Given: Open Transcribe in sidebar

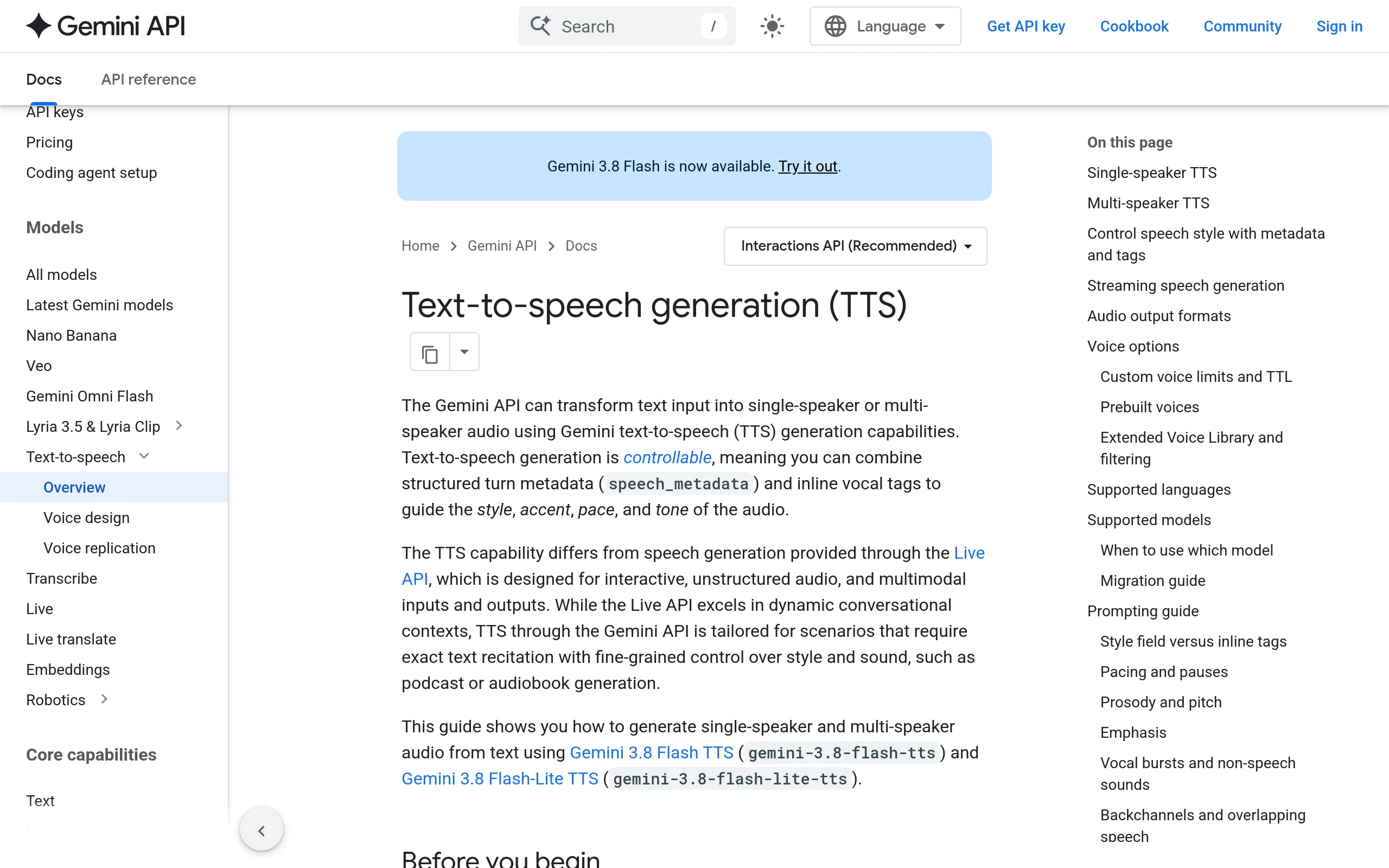Looking at the screenshot, I should 61,578.
